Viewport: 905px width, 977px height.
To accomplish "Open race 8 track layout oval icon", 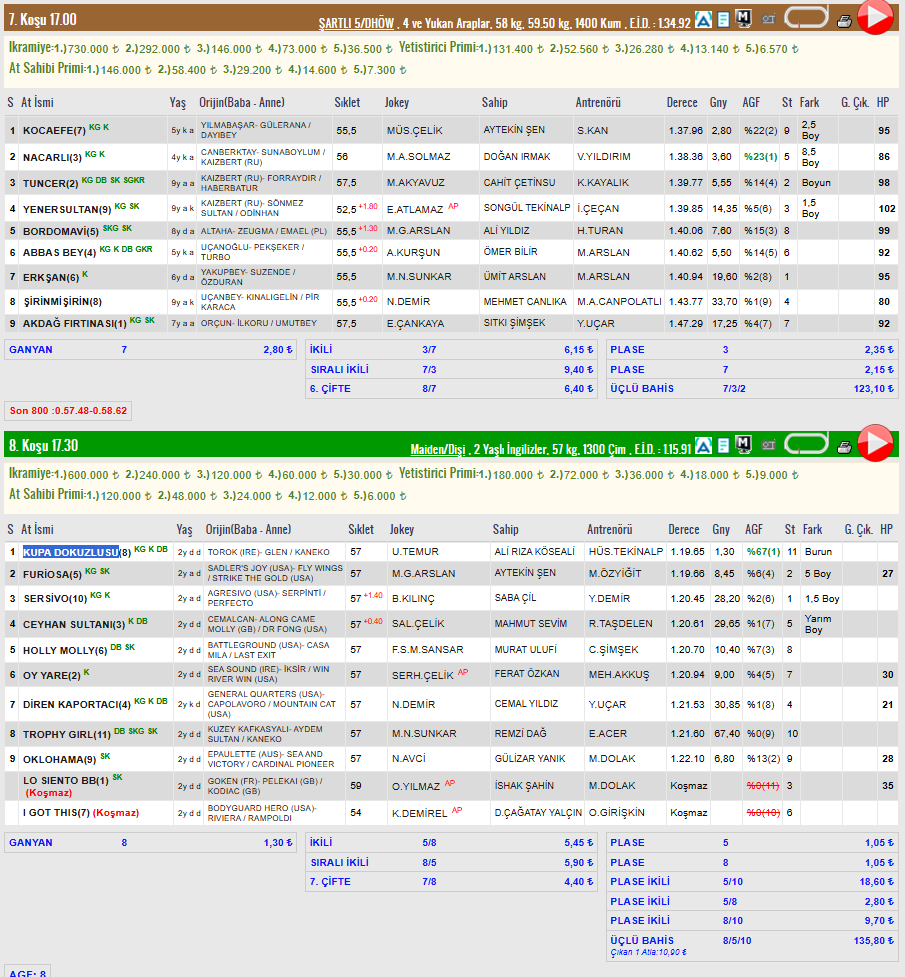I will click(807, 444).
